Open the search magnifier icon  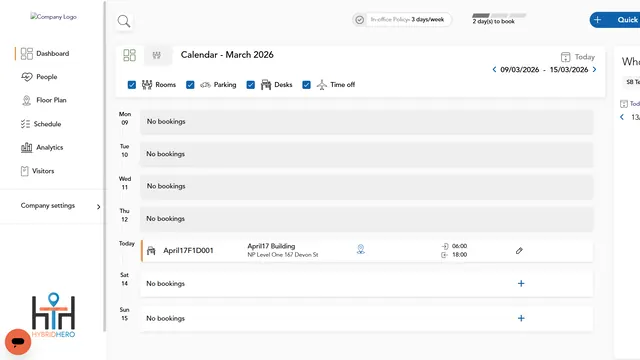tap(124, 21)
